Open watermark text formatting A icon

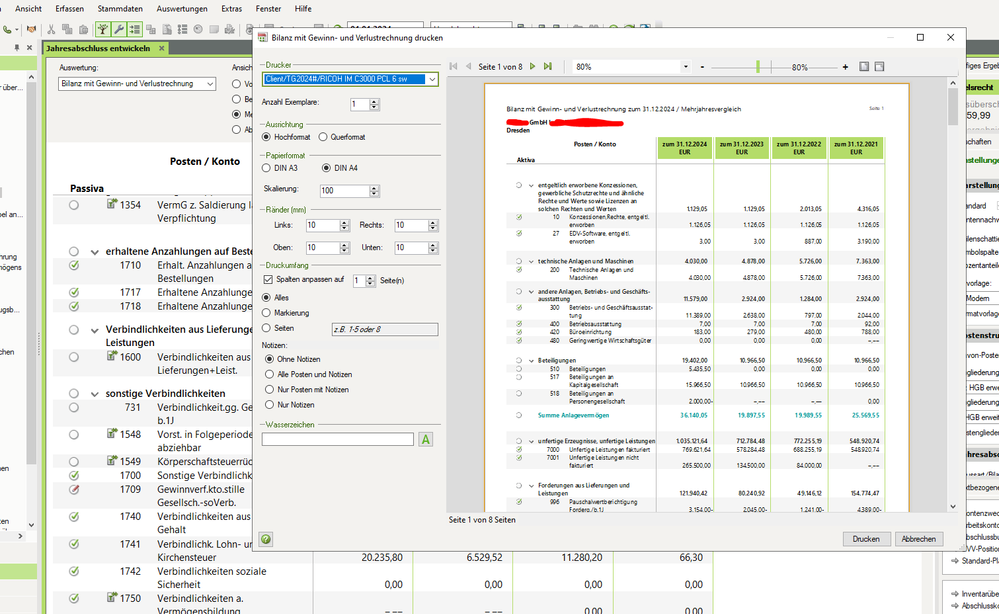pyautogui.click(x=426, y=439)
